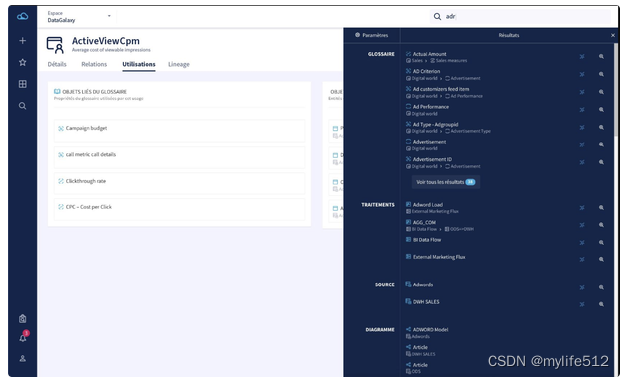Screen dimensions: 625x379
Task: Open the call metric call details card
Action: pos(179,157)
